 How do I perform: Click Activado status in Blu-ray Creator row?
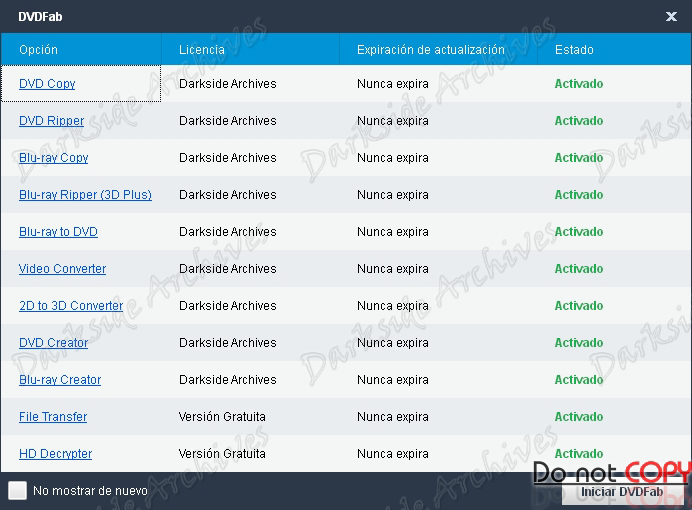[579, 380]
